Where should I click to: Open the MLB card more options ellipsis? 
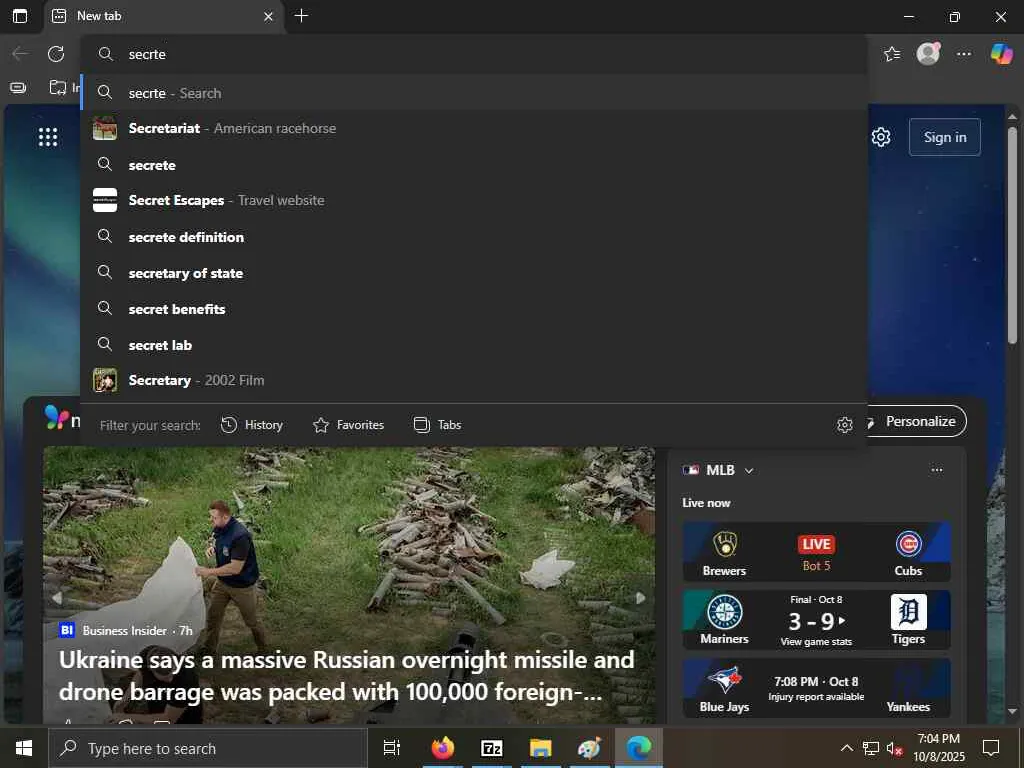pyautogui.click(x=936, y=470)
